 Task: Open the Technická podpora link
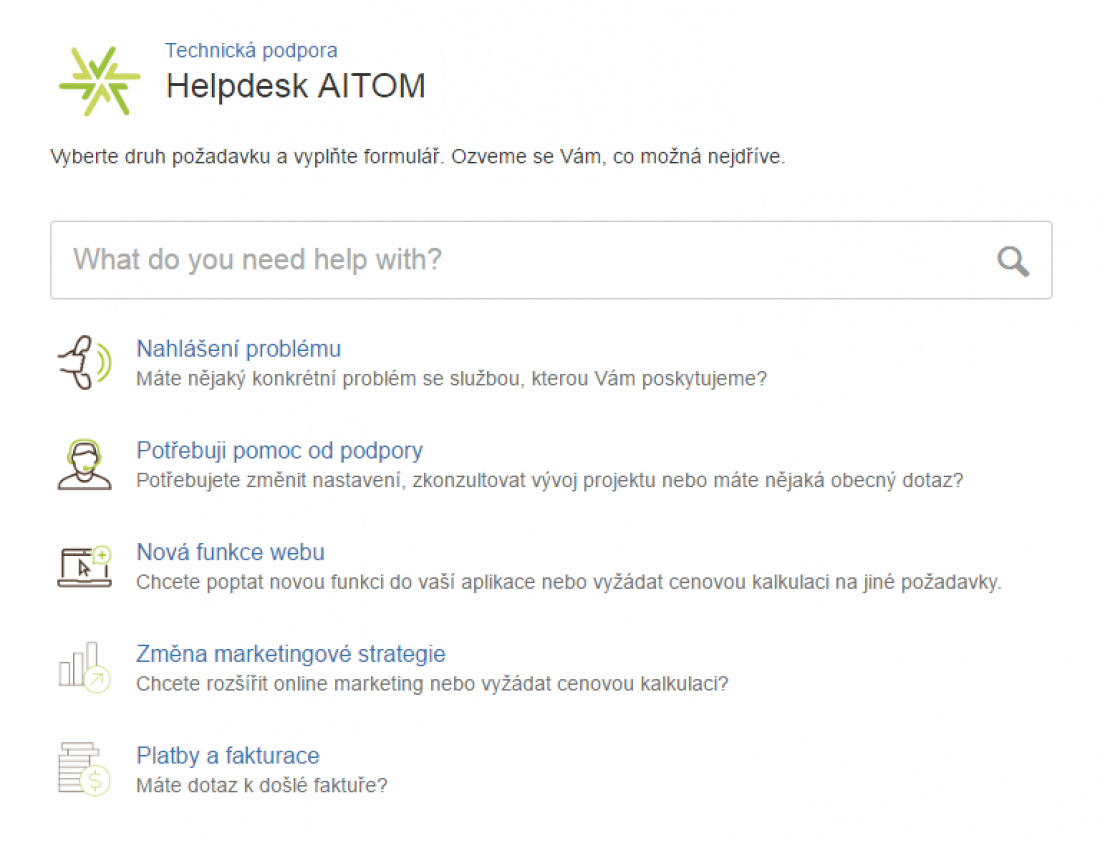coord(251,50)
